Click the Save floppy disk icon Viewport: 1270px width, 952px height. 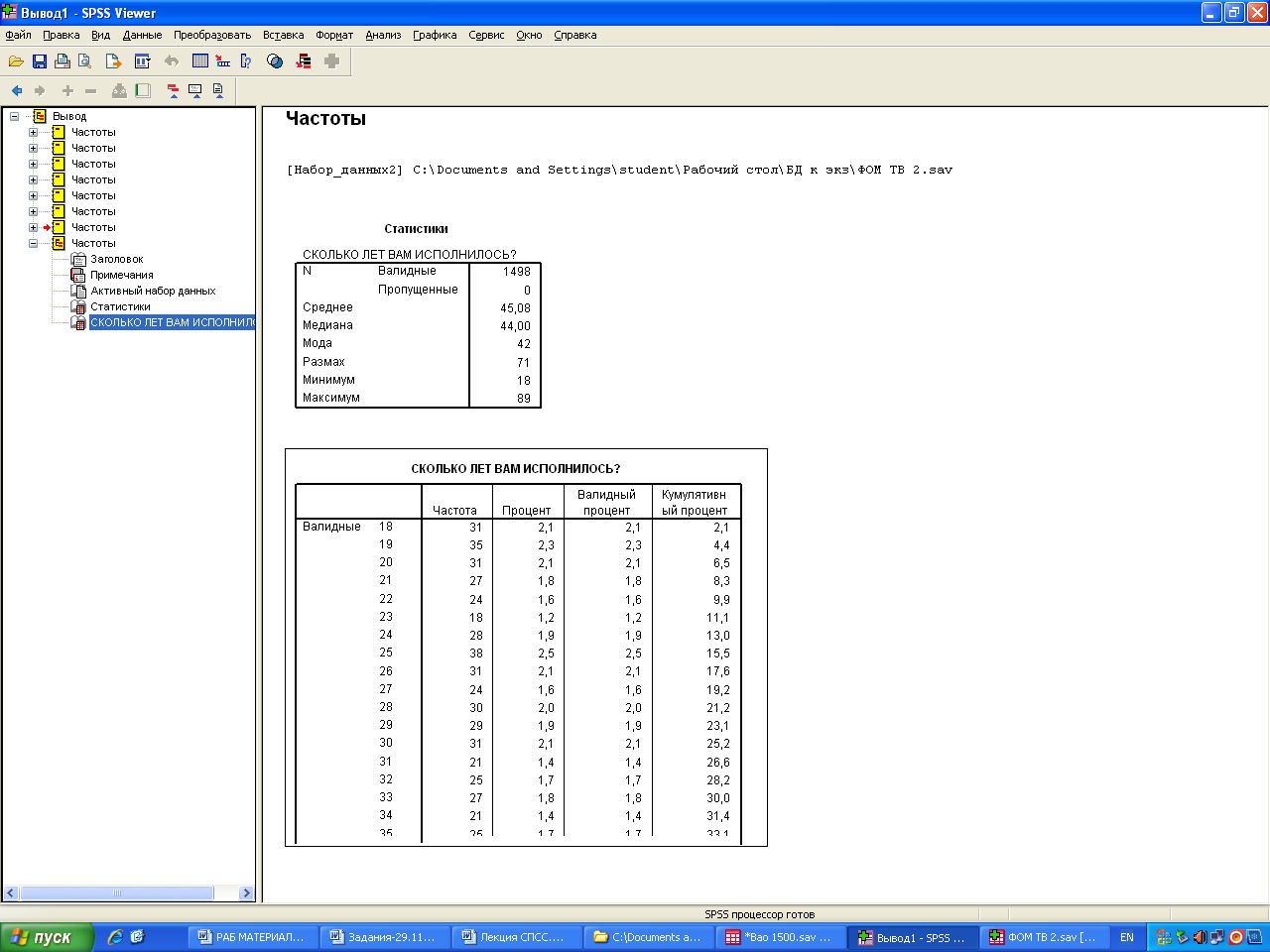point(40,61)
